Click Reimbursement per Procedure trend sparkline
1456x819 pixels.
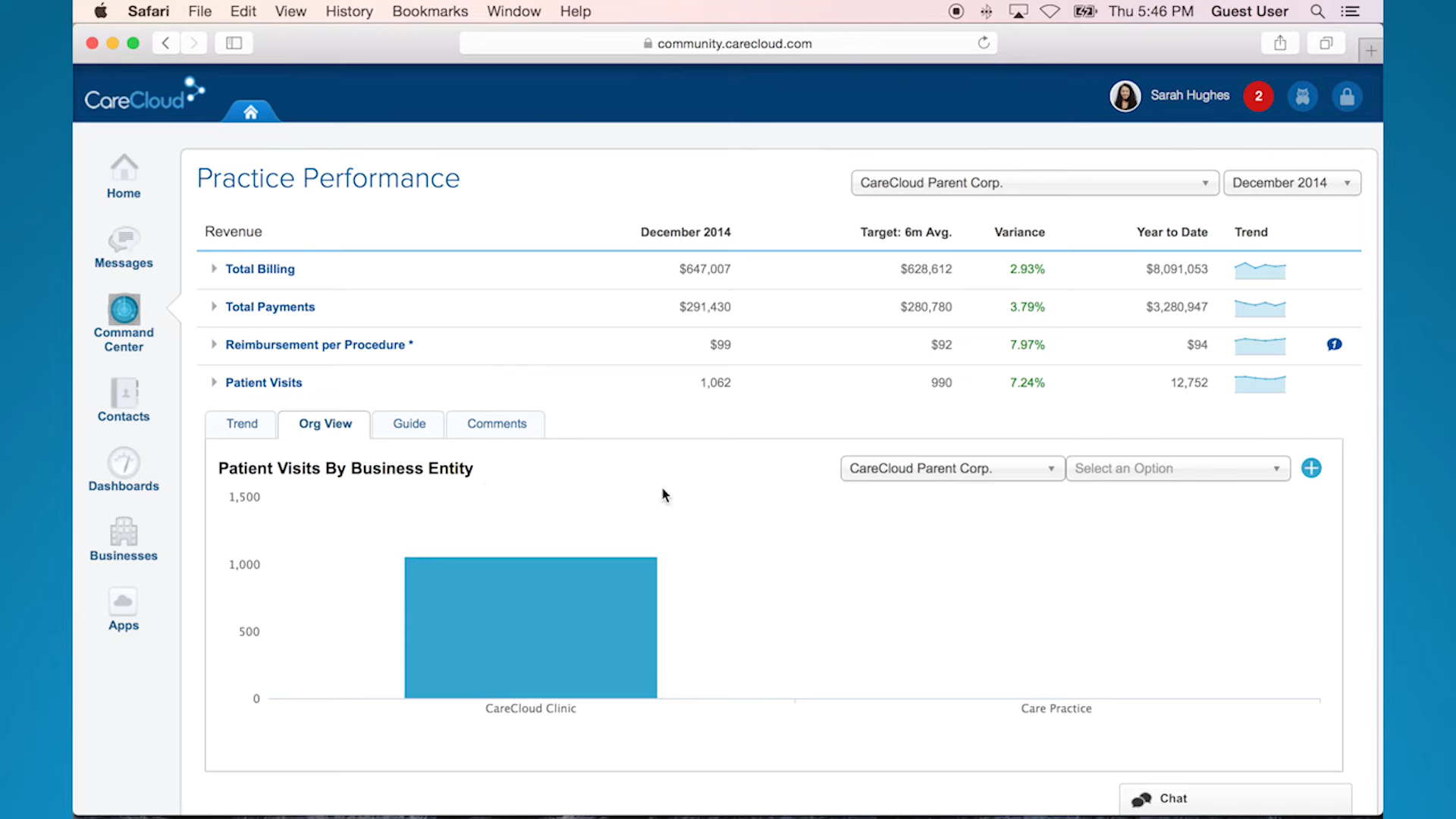[1260, 346]
